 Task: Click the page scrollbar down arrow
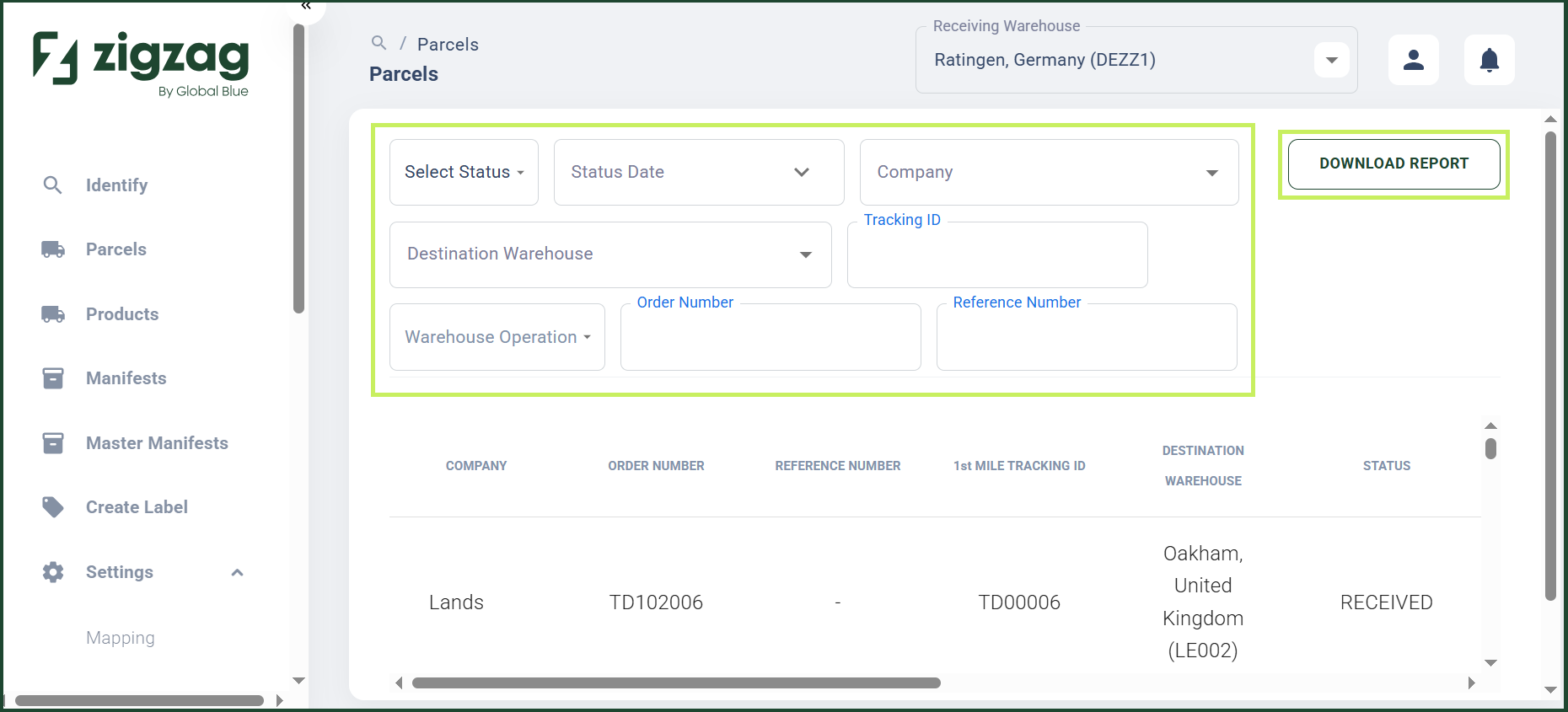coord(1550,690)
